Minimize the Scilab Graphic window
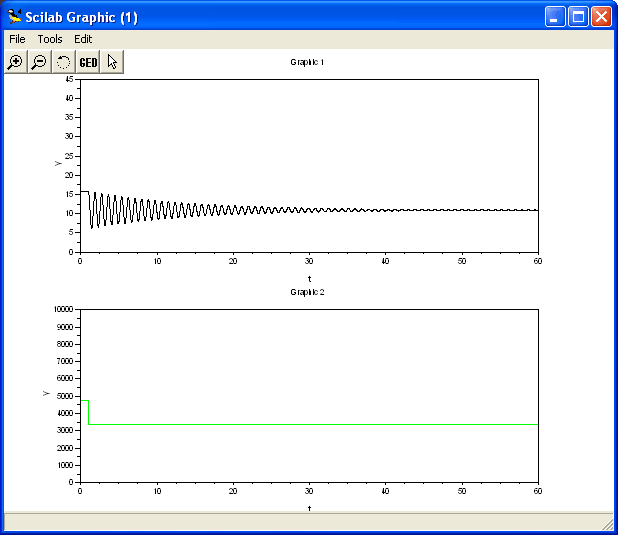Image resolution: width=618 pixels, height=535 pixels. pos(556,17)
